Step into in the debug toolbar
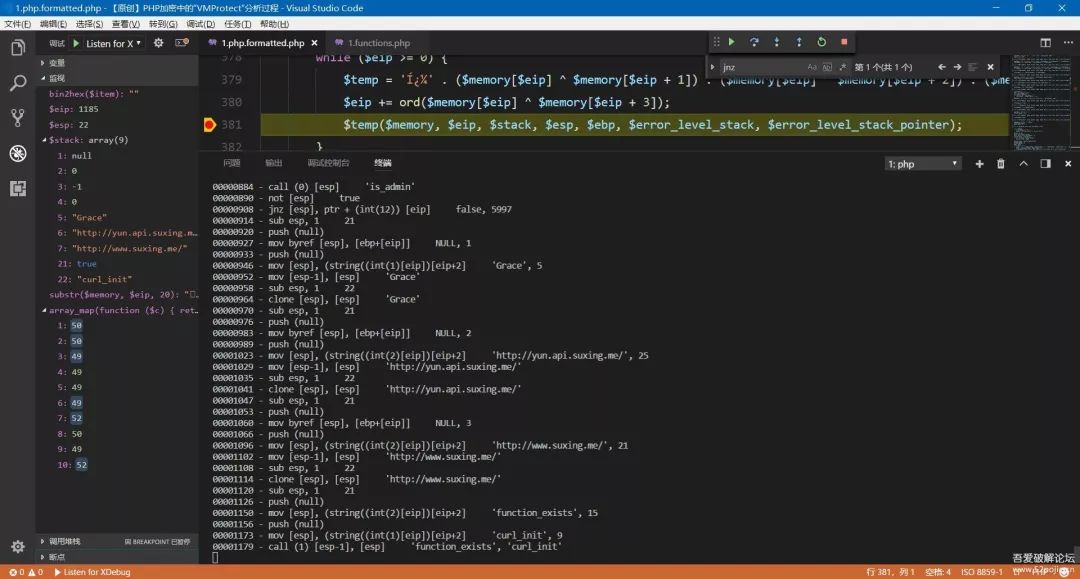The image size is (1080, 579). [777, 42]
